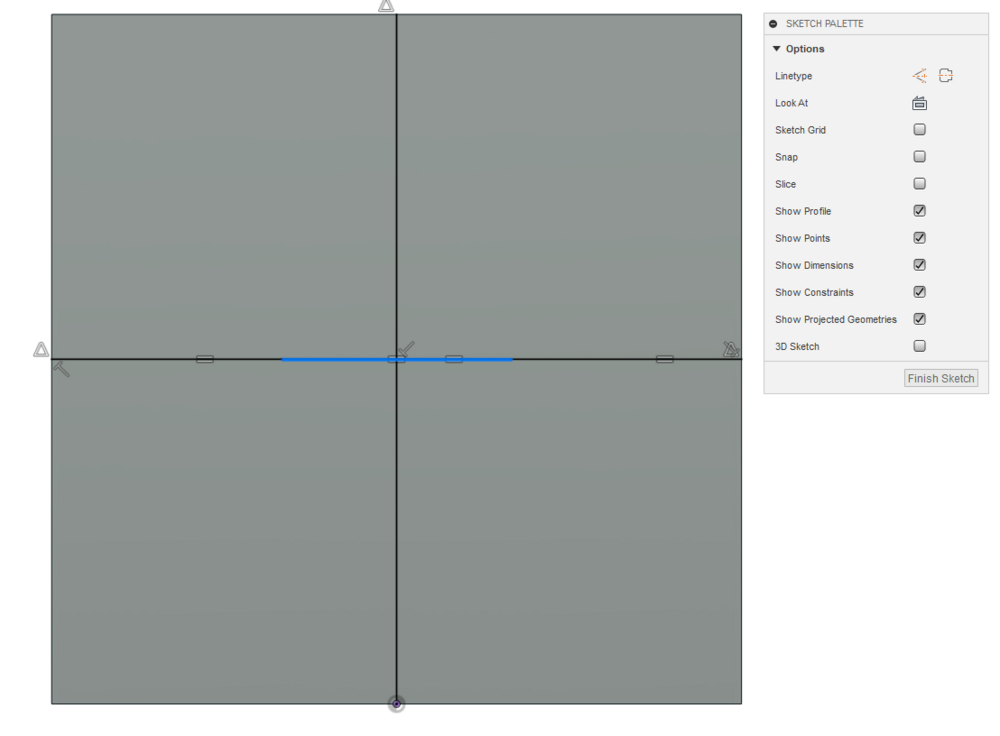Click the horizontal constraint glyph on left line

pos(205,359)
